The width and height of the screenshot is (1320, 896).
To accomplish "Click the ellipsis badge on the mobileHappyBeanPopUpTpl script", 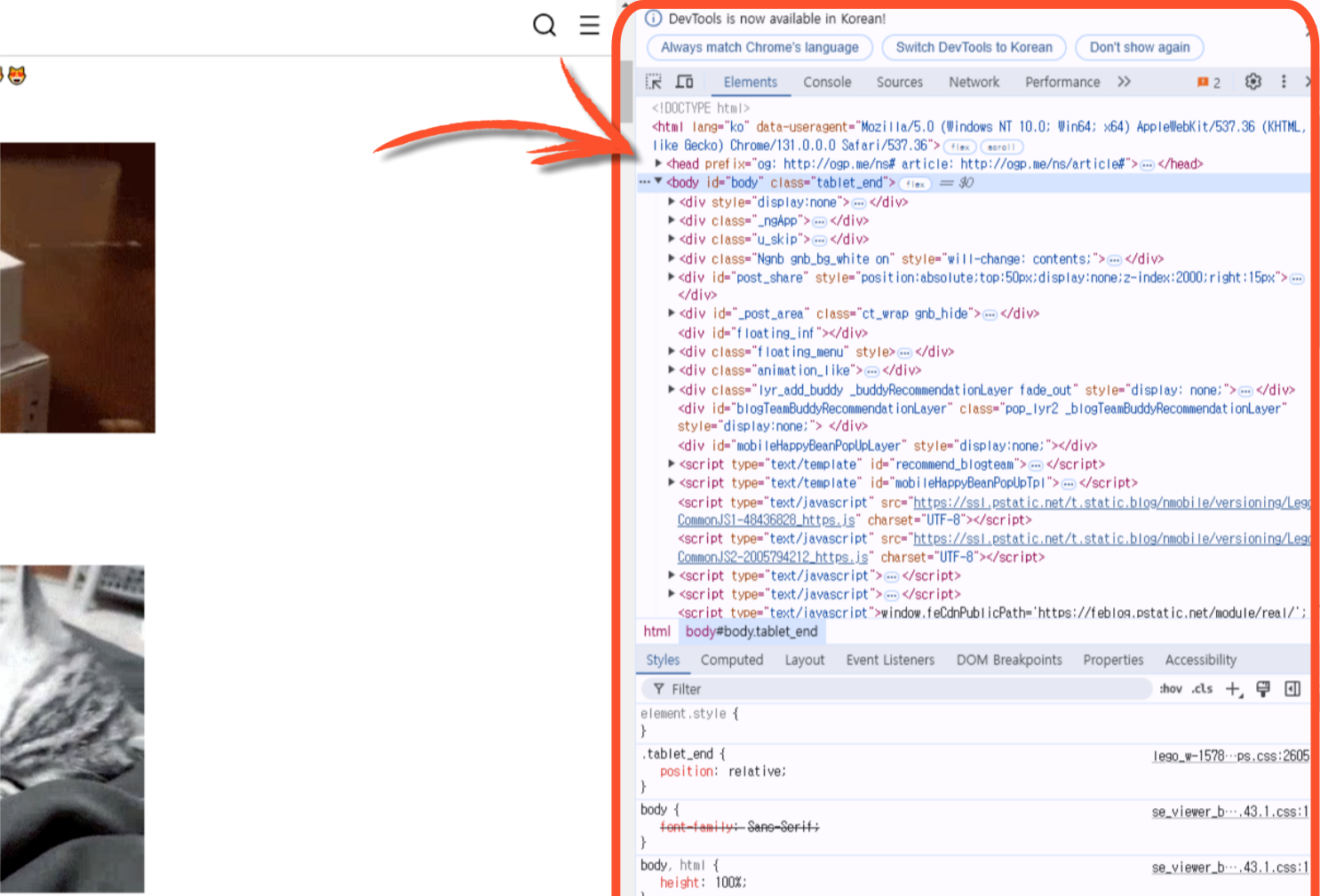I will point(1069,484).
